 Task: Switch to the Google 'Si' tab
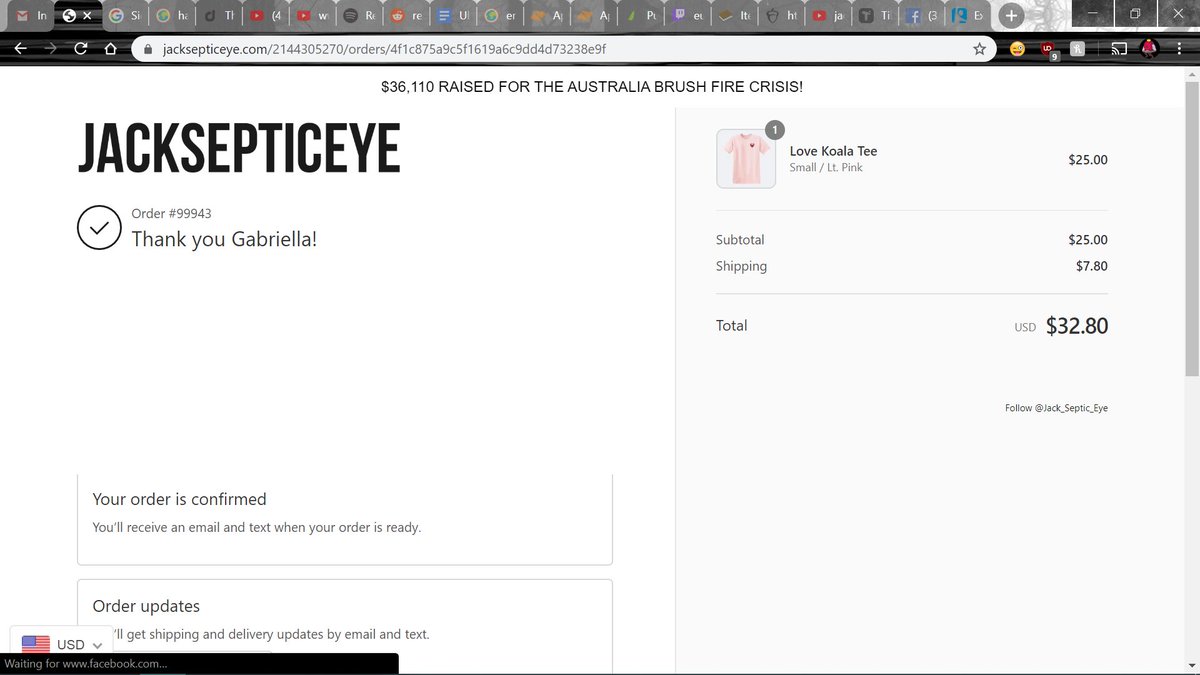click(126, 16)
